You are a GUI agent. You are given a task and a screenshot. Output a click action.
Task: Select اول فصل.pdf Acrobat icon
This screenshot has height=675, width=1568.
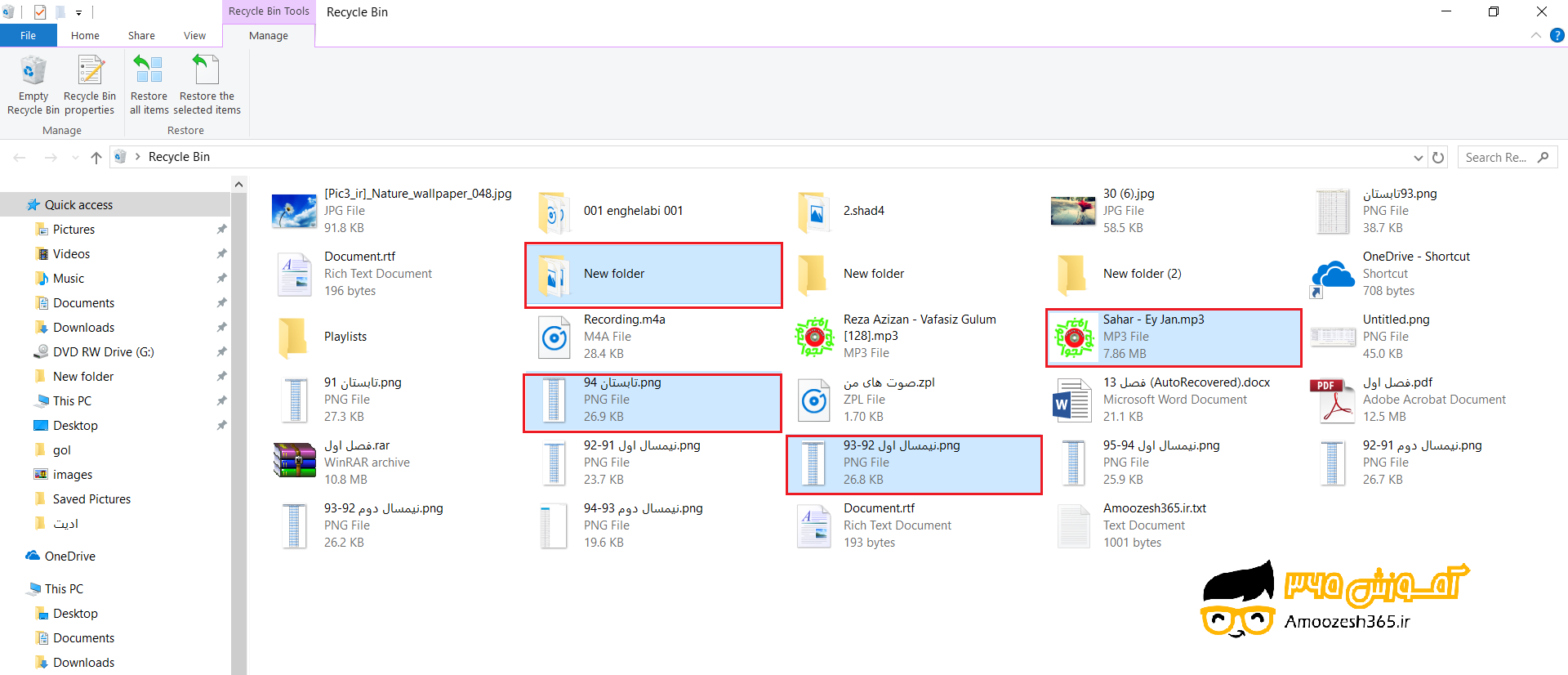[1333, 400]
